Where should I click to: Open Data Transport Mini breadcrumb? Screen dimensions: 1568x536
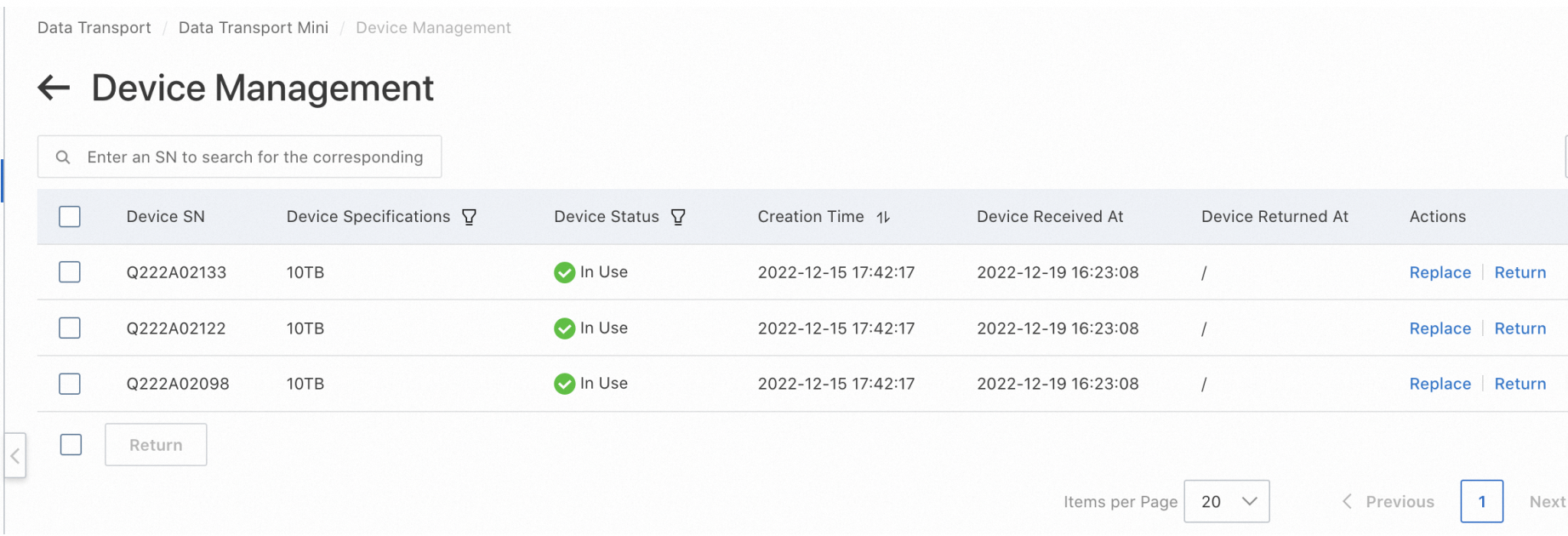254,27
